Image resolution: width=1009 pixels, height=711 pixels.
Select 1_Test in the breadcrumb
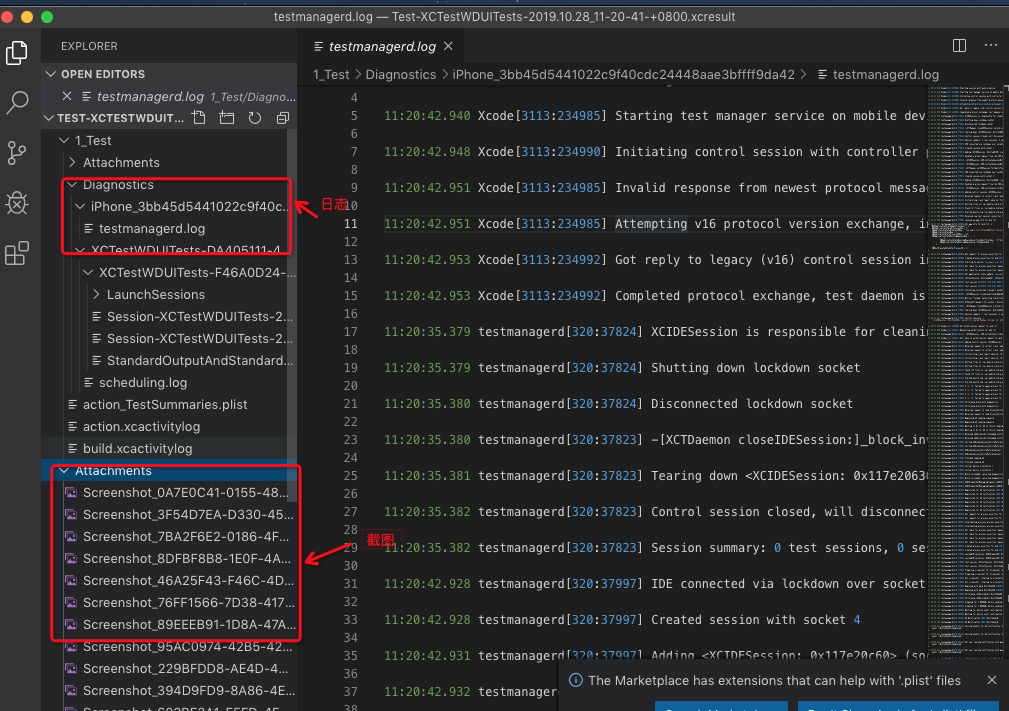click(331, 75)
